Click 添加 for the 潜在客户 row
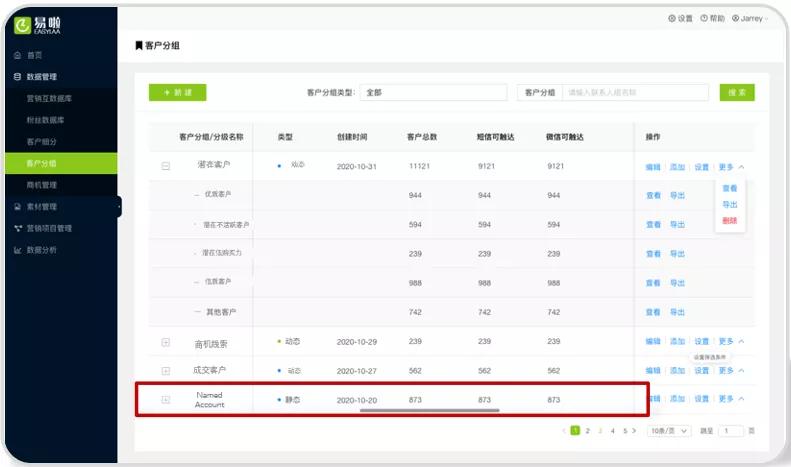 (677, 167)
